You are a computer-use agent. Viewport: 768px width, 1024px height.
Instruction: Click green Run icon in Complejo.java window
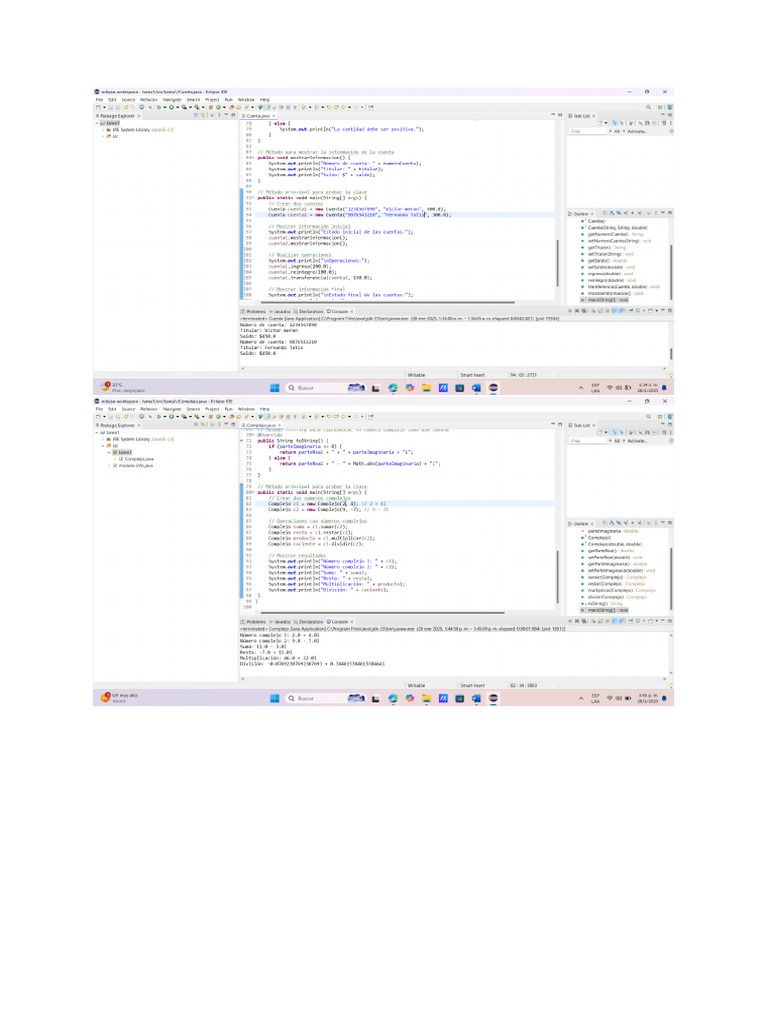(x=172, y=417)
